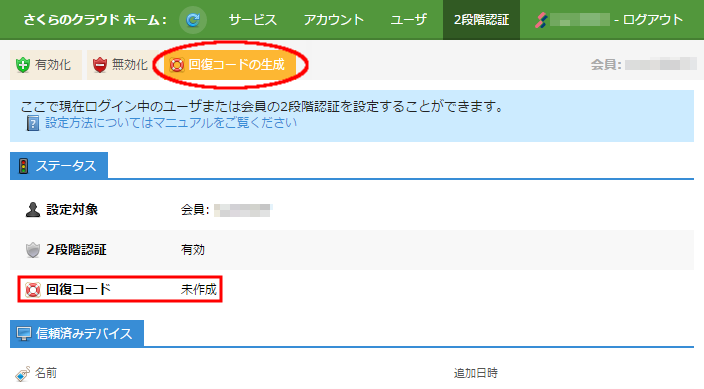Click the gray shield icon beside 2段階認証 status

click(33, 250)
